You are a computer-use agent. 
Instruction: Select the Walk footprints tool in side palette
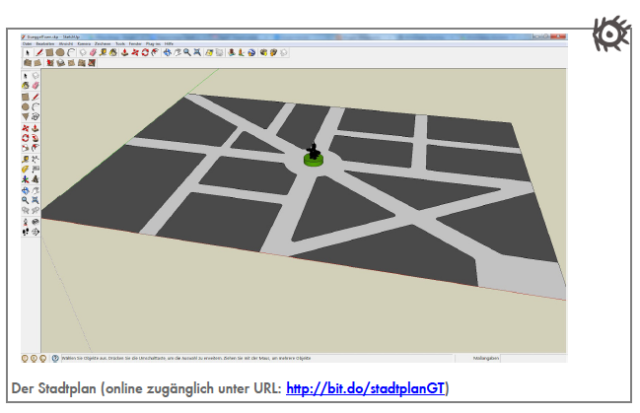tap(25, 231)
